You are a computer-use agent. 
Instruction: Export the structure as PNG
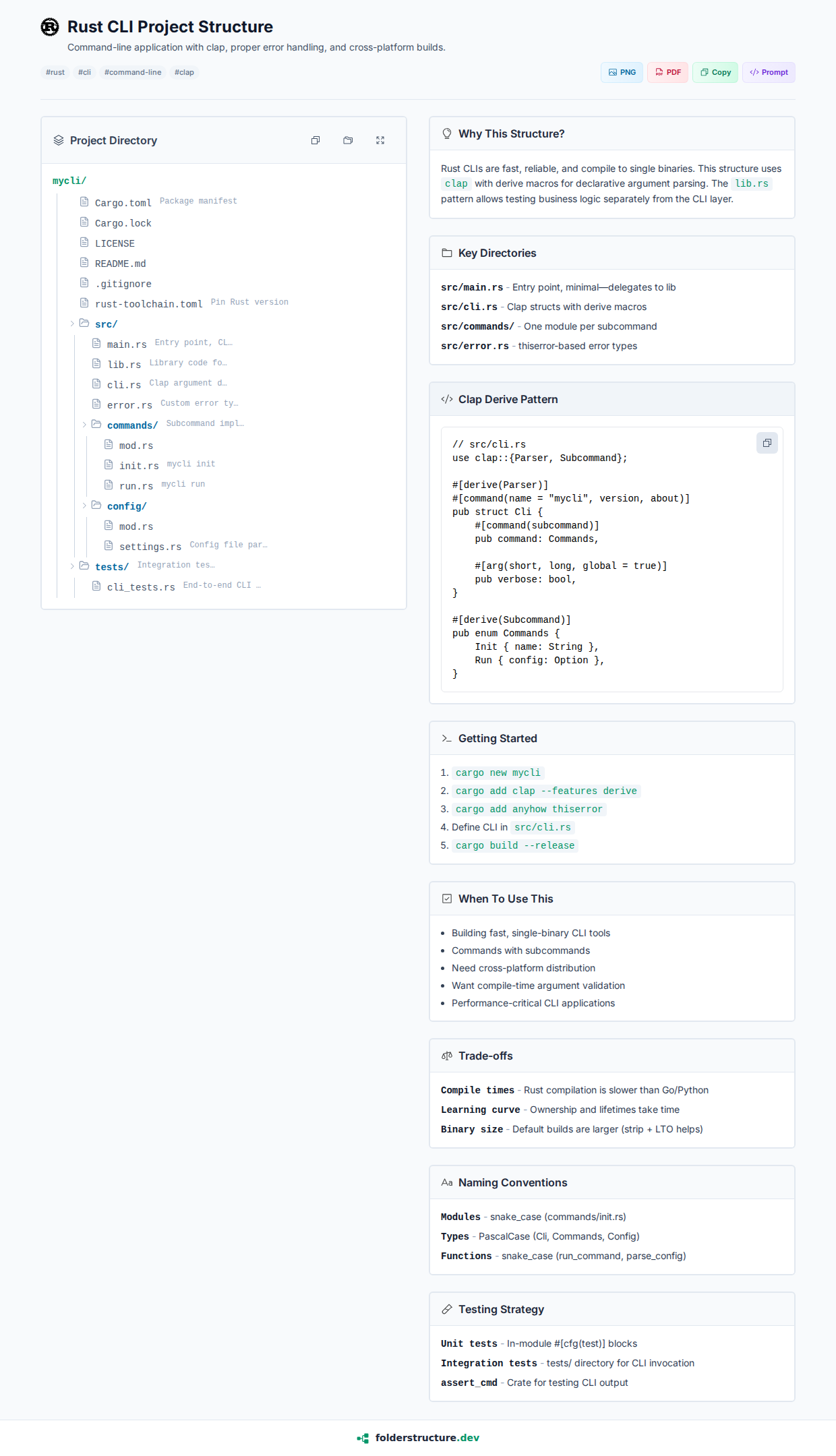coord(622,72)
